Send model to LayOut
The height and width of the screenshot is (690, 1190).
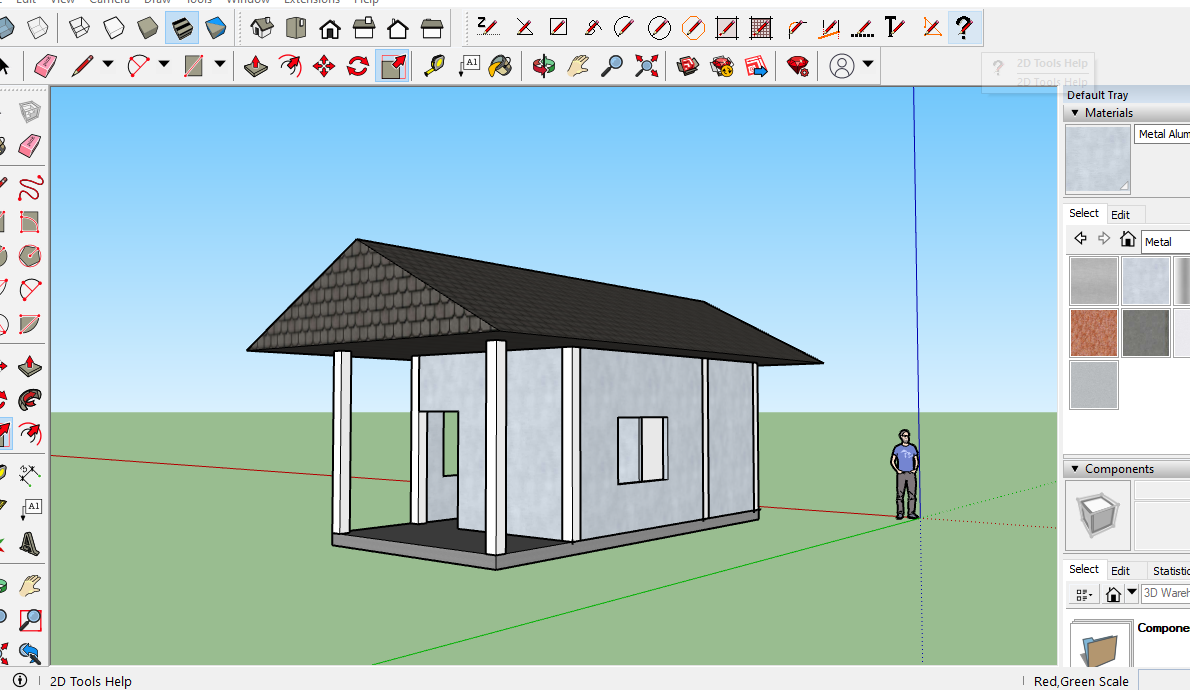point(757,66)
